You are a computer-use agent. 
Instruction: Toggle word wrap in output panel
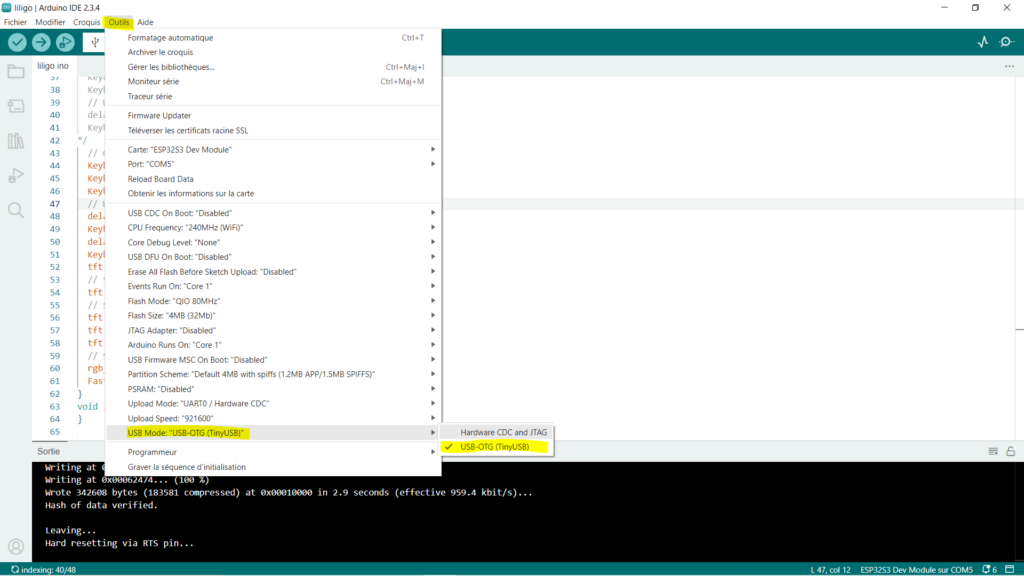pyautogui.click(x=993, y=451)
